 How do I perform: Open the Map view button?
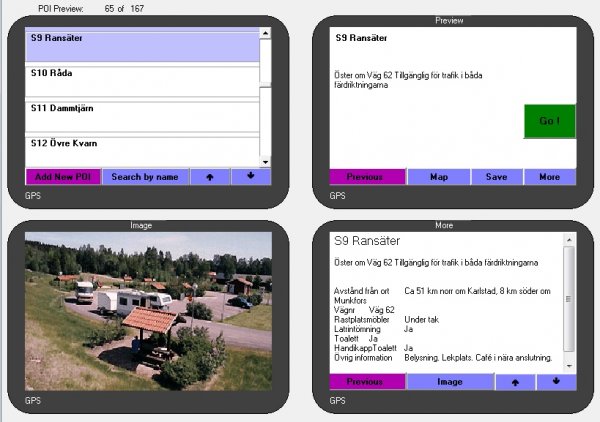(438, 177)
